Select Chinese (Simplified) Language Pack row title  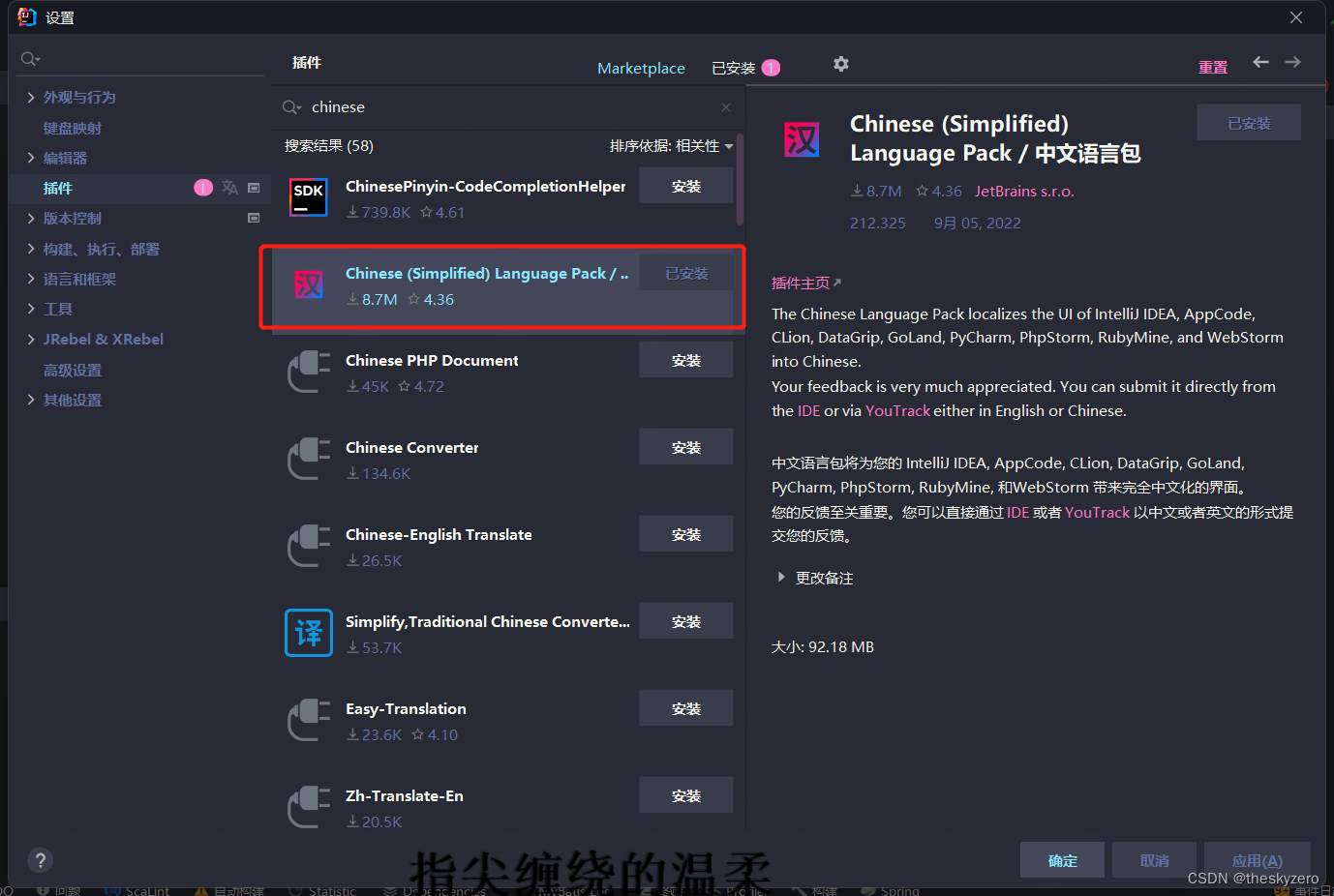[x=487, y=274]
